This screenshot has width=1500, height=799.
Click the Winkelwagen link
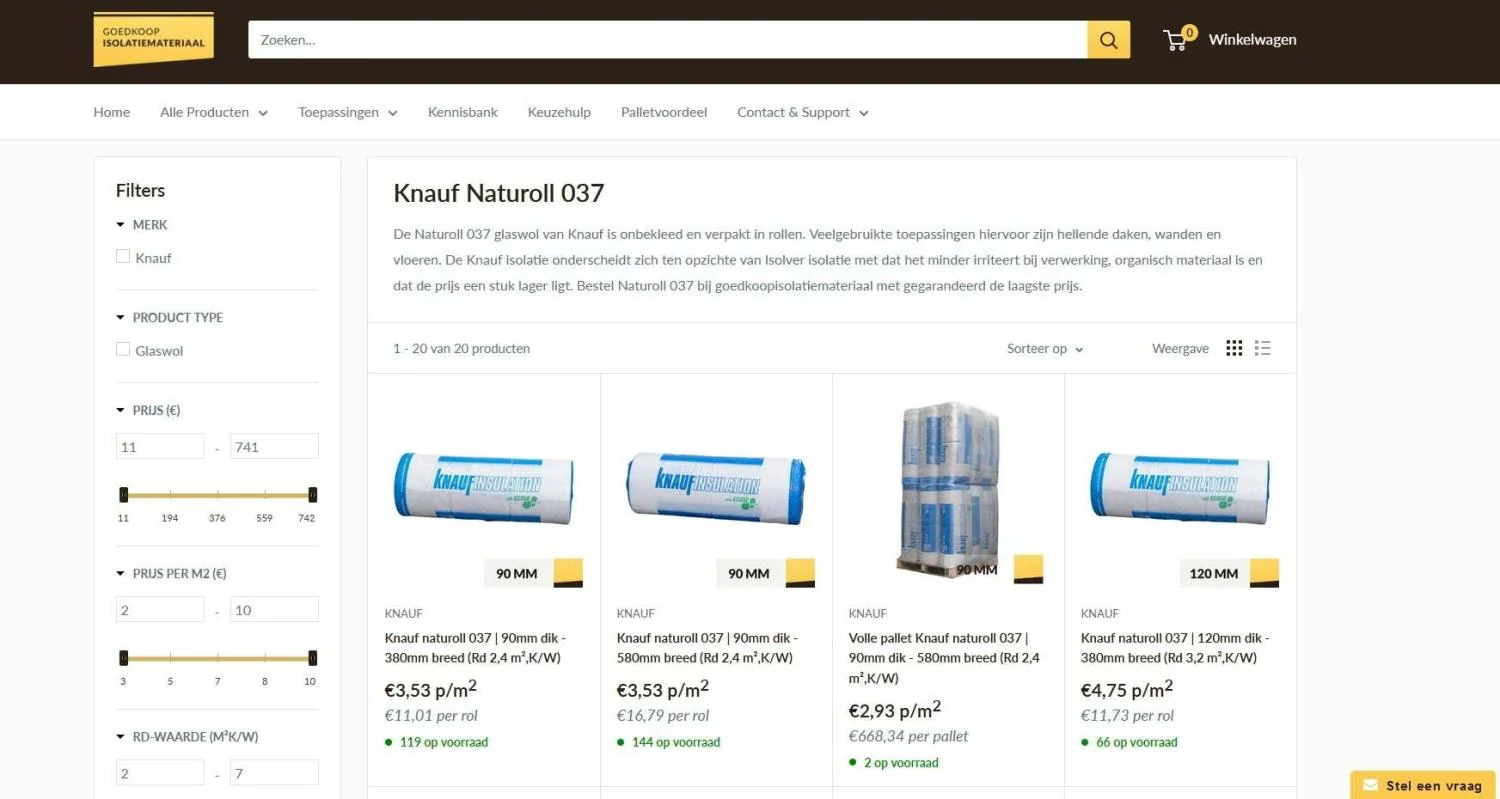pos(1252,40)
